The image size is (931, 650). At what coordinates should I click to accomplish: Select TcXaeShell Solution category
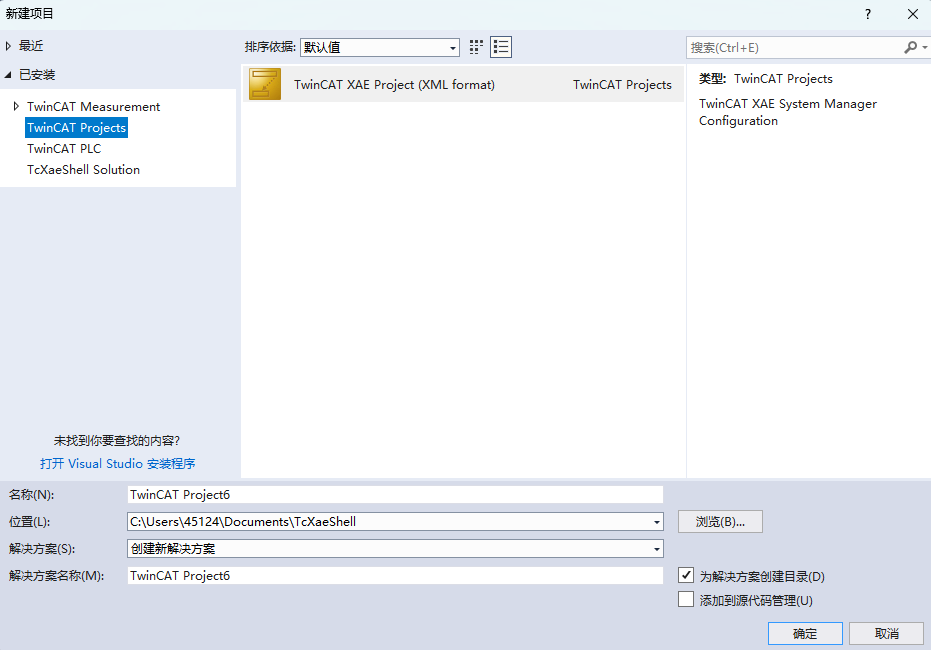pos(83,170)
